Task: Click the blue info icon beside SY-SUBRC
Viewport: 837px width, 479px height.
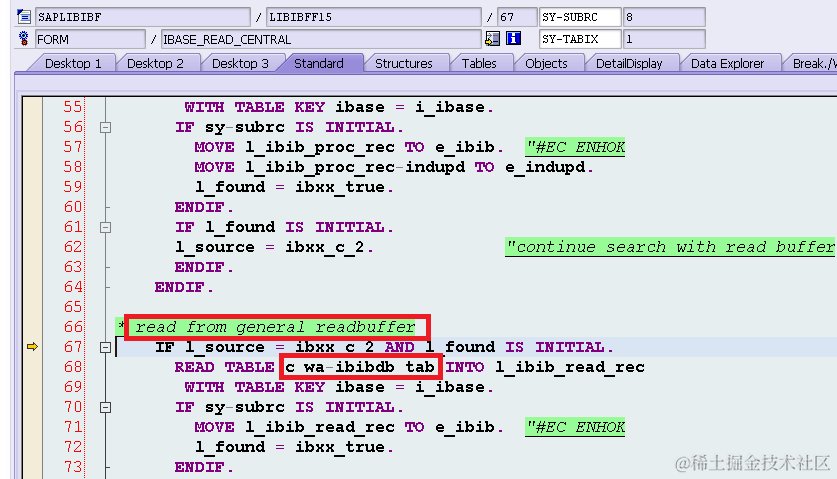Action: 514,38
